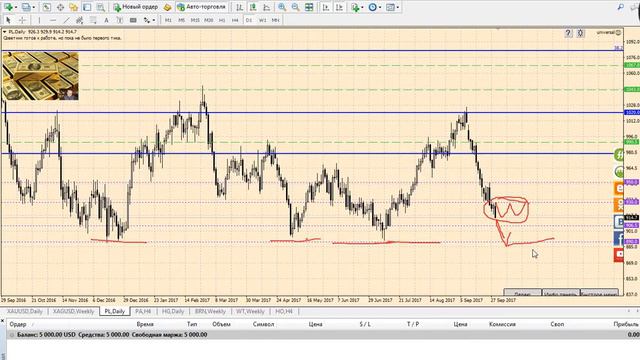
Task: Open the Data Window crosshair icon
Action: [60, 7]
